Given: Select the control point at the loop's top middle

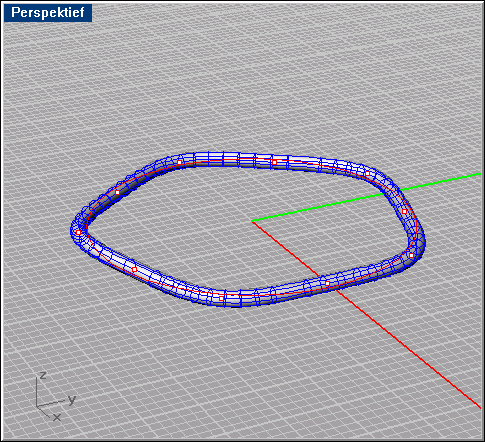Looking at the screenshot, I should [x=275, y=162].
